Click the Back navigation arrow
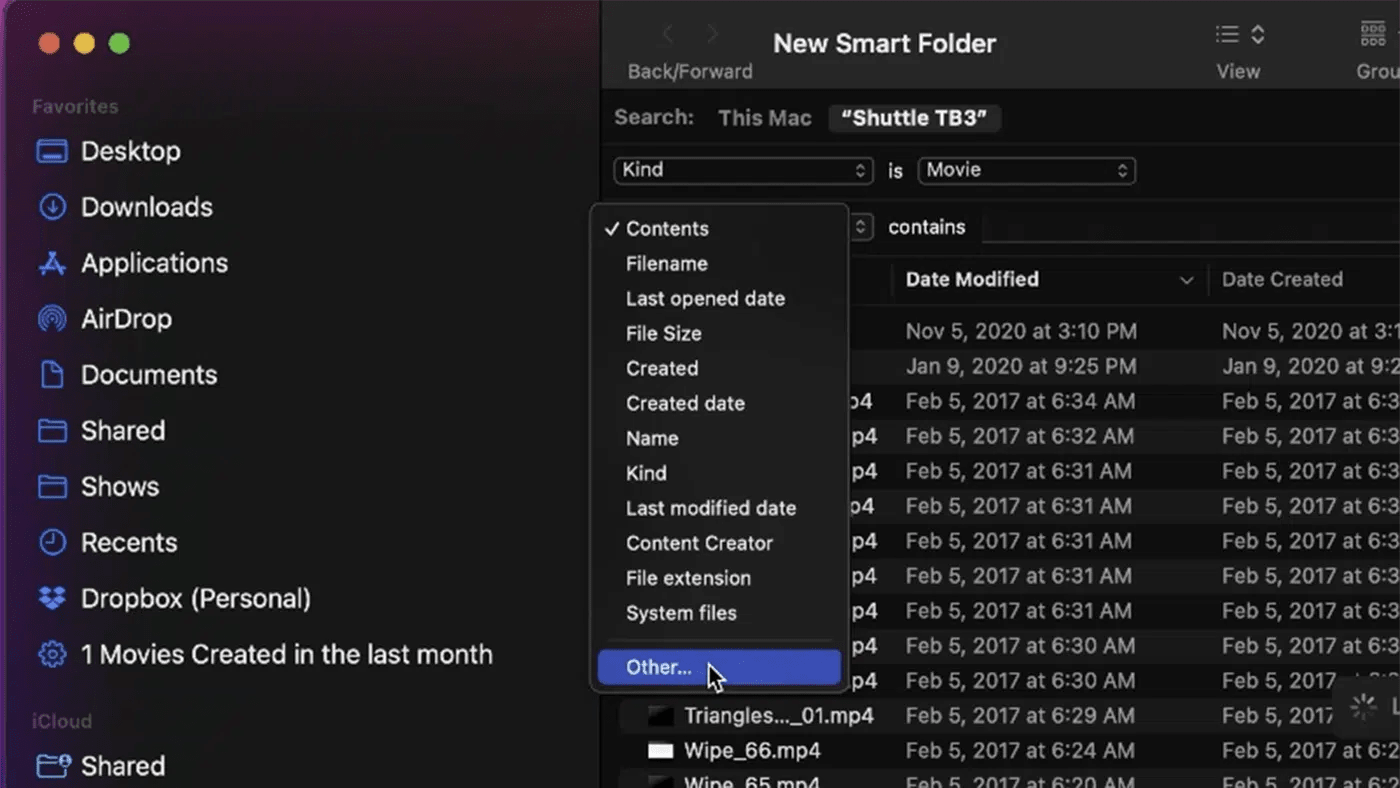Image resolution: width=1400 pixels, height=788 pixels. click(667, 34)
